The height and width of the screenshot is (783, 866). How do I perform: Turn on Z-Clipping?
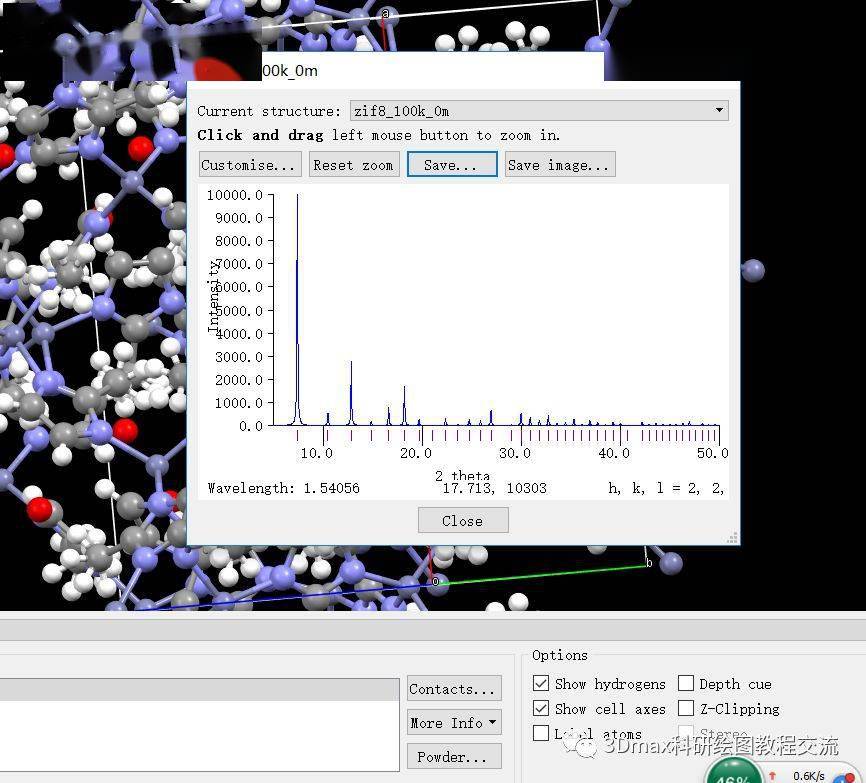pyautogui.click(x=686, y=709)
